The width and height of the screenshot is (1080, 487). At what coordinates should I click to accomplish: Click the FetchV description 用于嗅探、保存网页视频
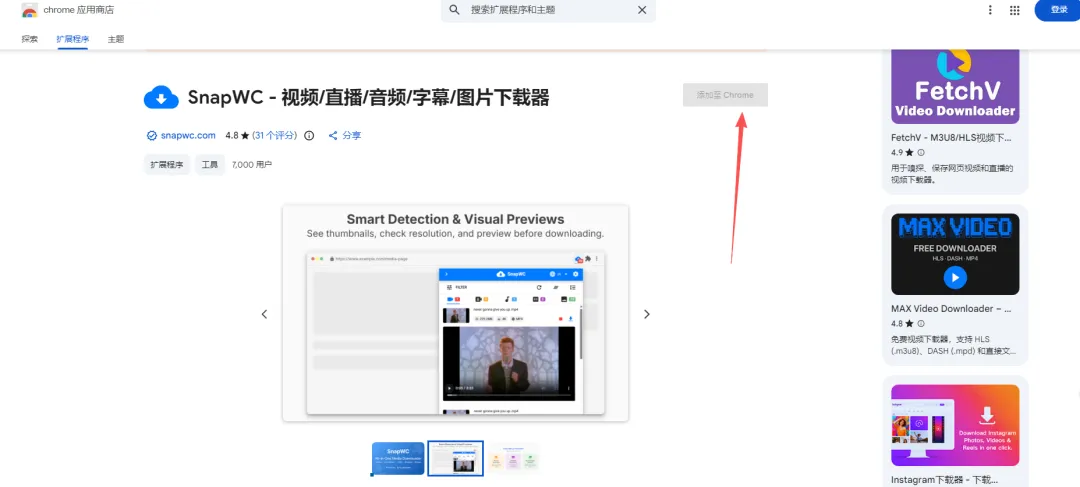(x=950, y=174)
